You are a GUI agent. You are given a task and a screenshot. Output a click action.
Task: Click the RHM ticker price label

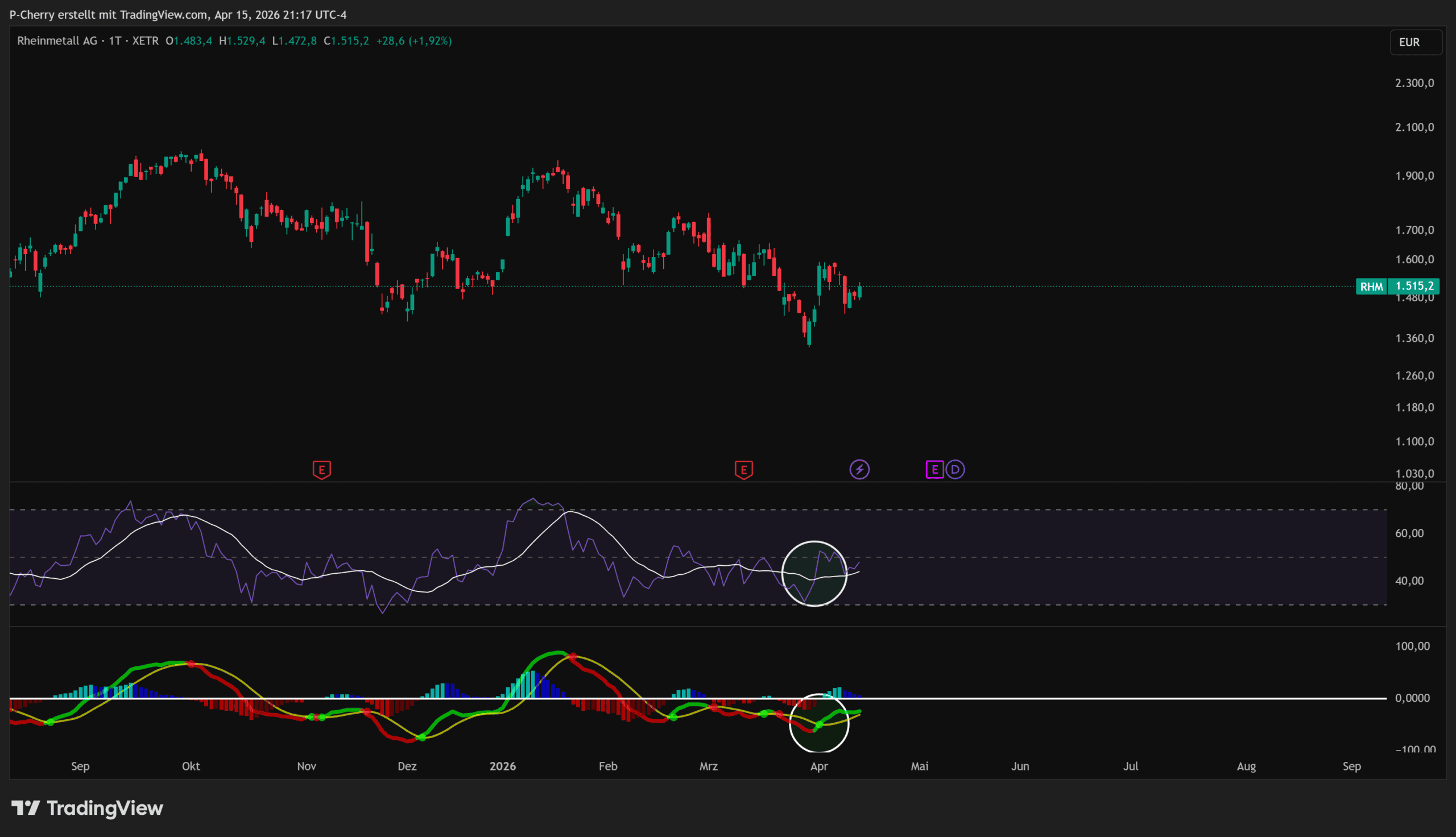click(x=1371, y=286)
